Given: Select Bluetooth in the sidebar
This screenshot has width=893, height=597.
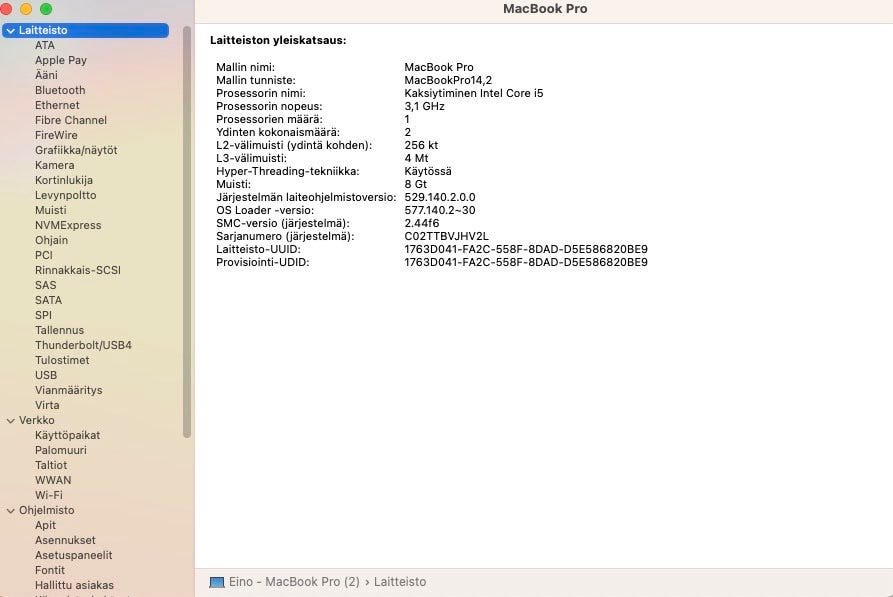Looking at the screenshot, I should click(x=60, y=91).
